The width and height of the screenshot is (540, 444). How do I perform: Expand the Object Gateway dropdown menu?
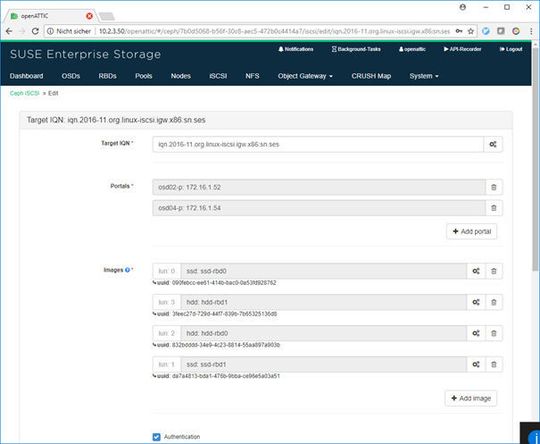pyautogui.click(x=305, y=76)
